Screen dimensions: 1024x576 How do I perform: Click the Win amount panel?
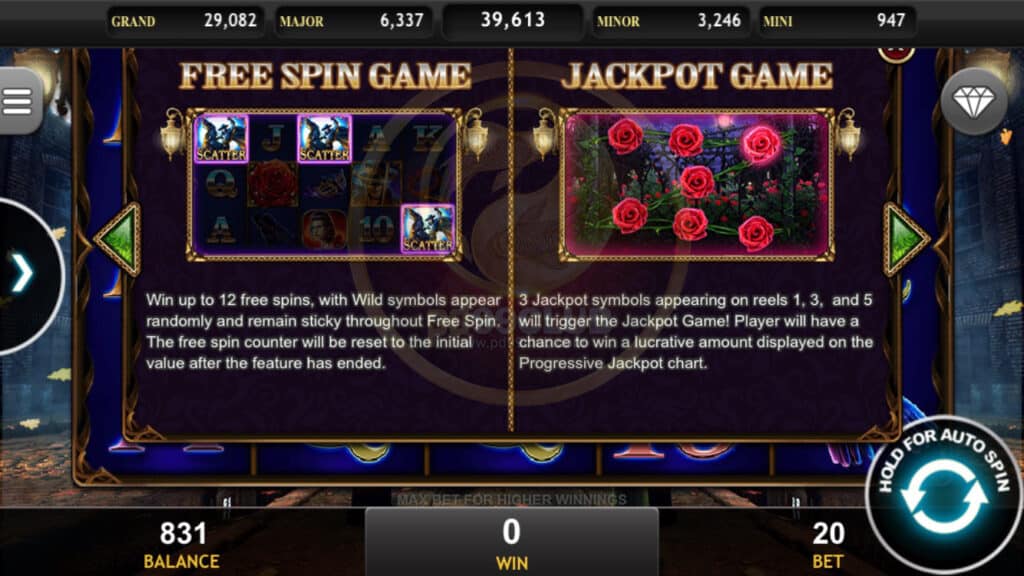click(511, 542)
